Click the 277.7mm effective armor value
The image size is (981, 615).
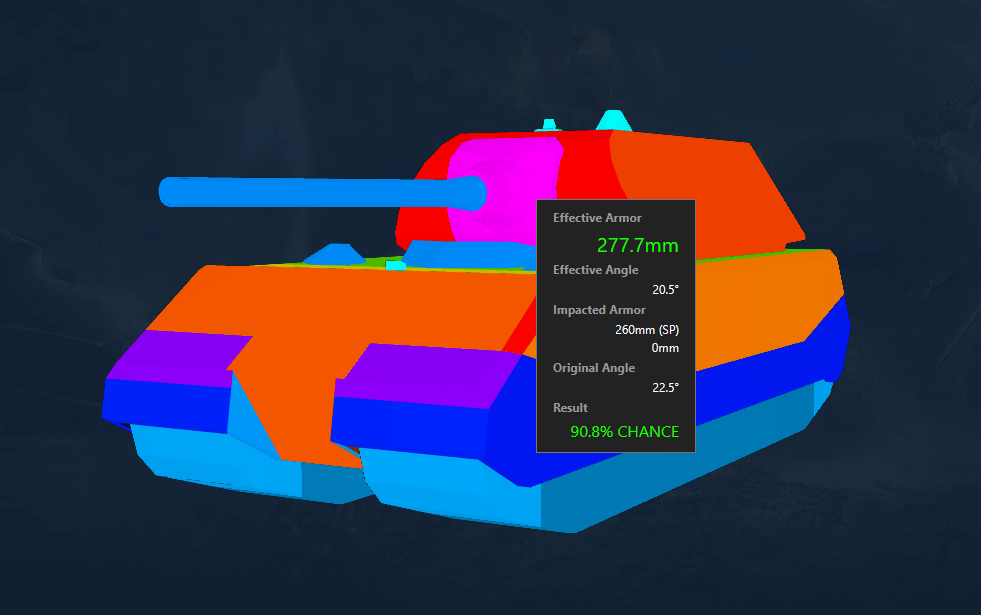click(x=637, y=245)
